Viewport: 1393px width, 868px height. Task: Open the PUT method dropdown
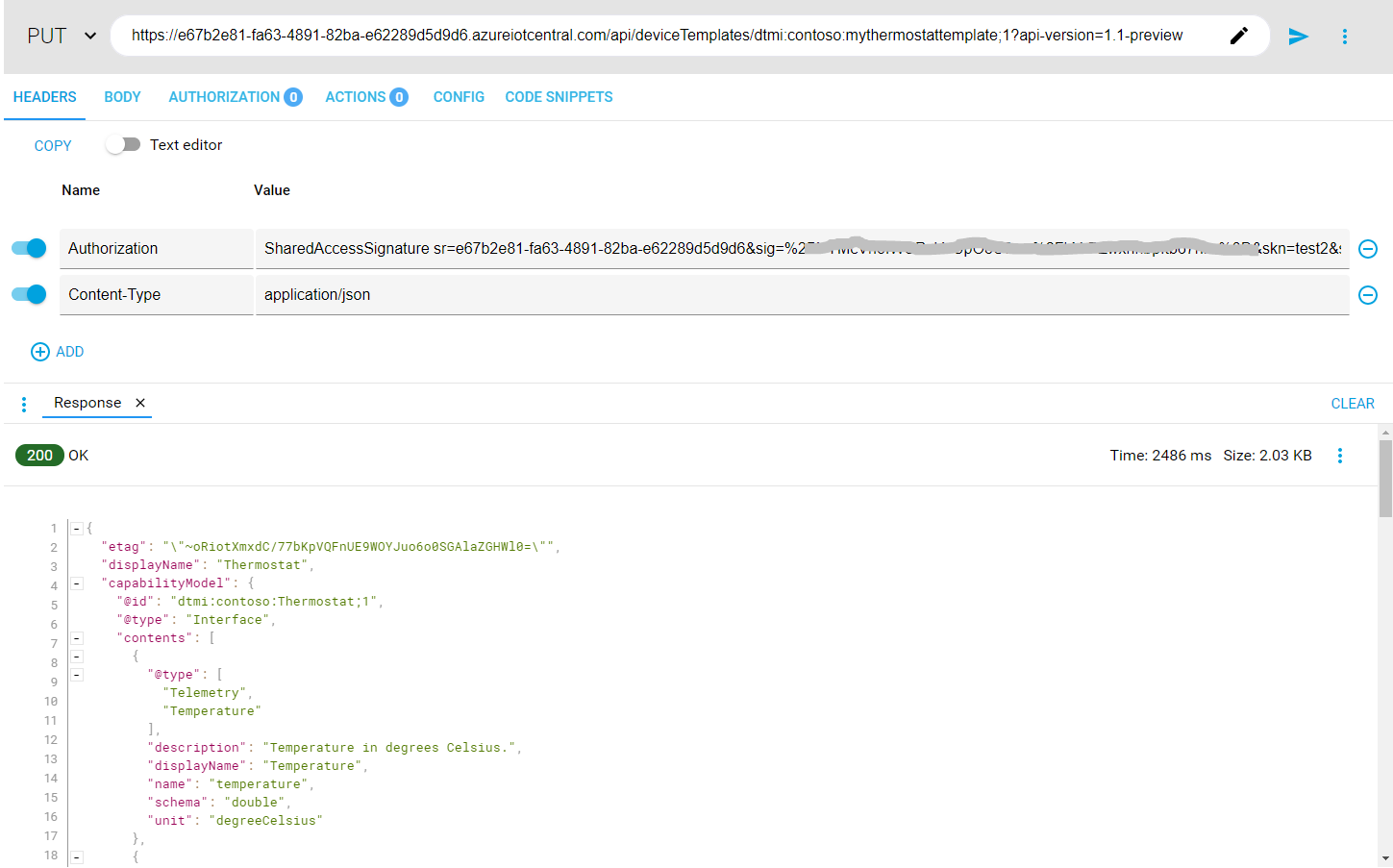coord(62,37)
